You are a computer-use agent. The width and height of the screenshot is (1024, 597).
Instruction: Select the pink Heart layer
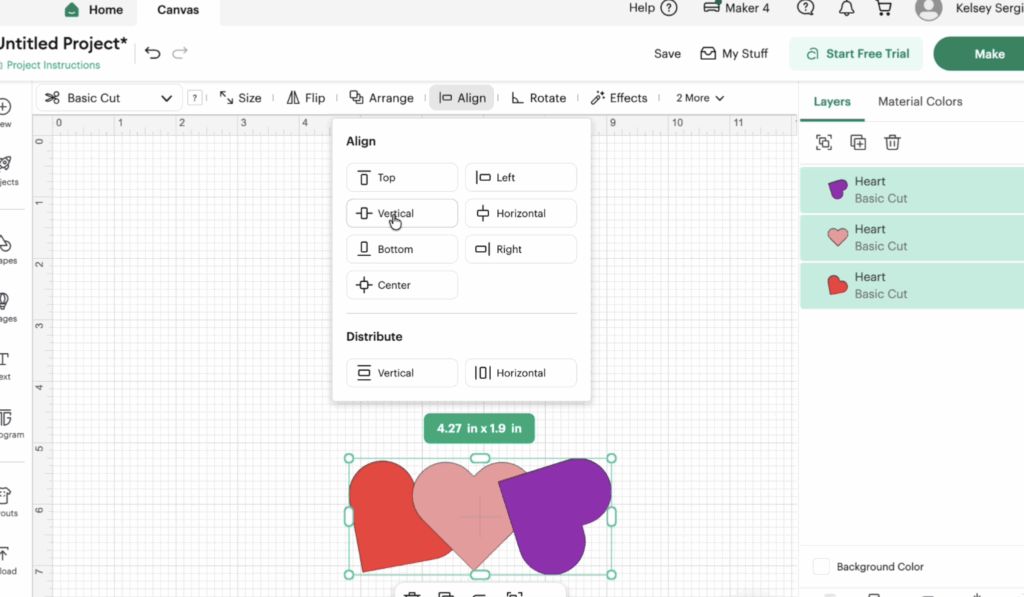[x=912, y=238]
